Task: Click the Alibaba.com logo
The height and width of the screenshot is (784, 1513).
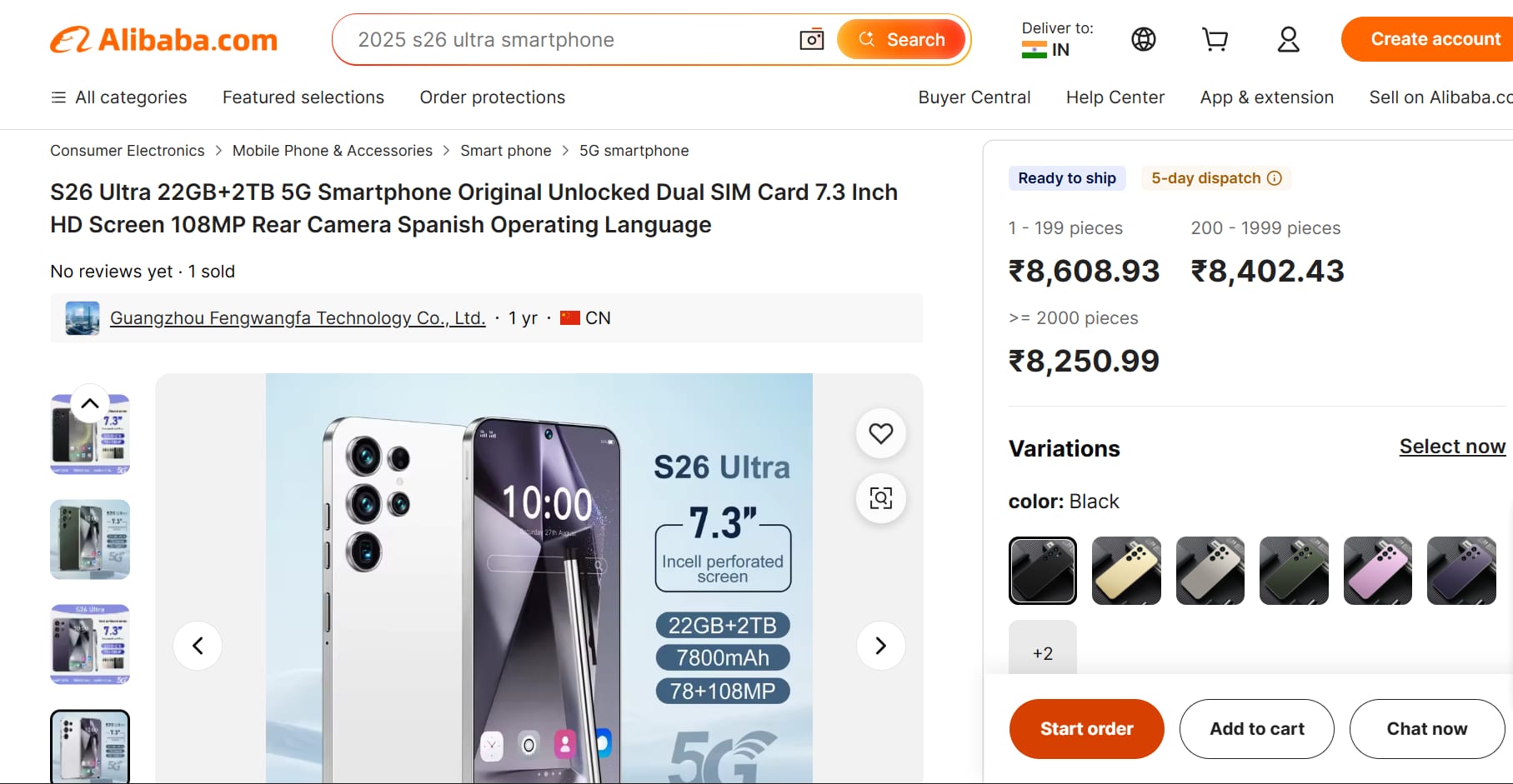Action: [x=163, y=38]
